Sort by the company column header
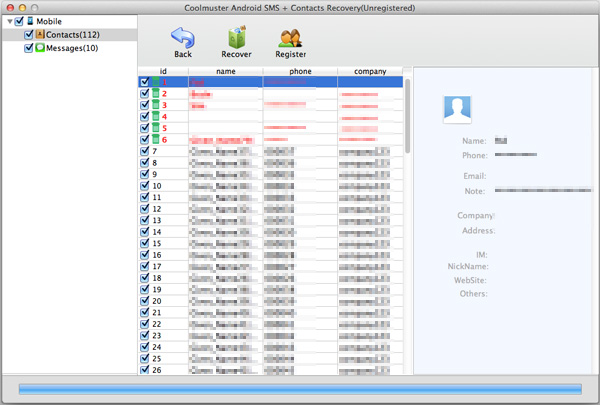Screen dimensions: 600x405 click(370, 71)
